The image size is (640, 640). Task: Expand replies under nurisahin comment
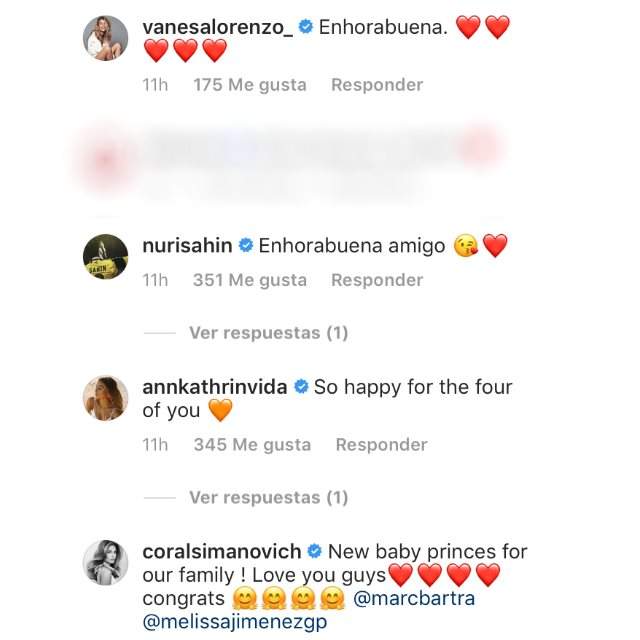click(x=269, y=333)
